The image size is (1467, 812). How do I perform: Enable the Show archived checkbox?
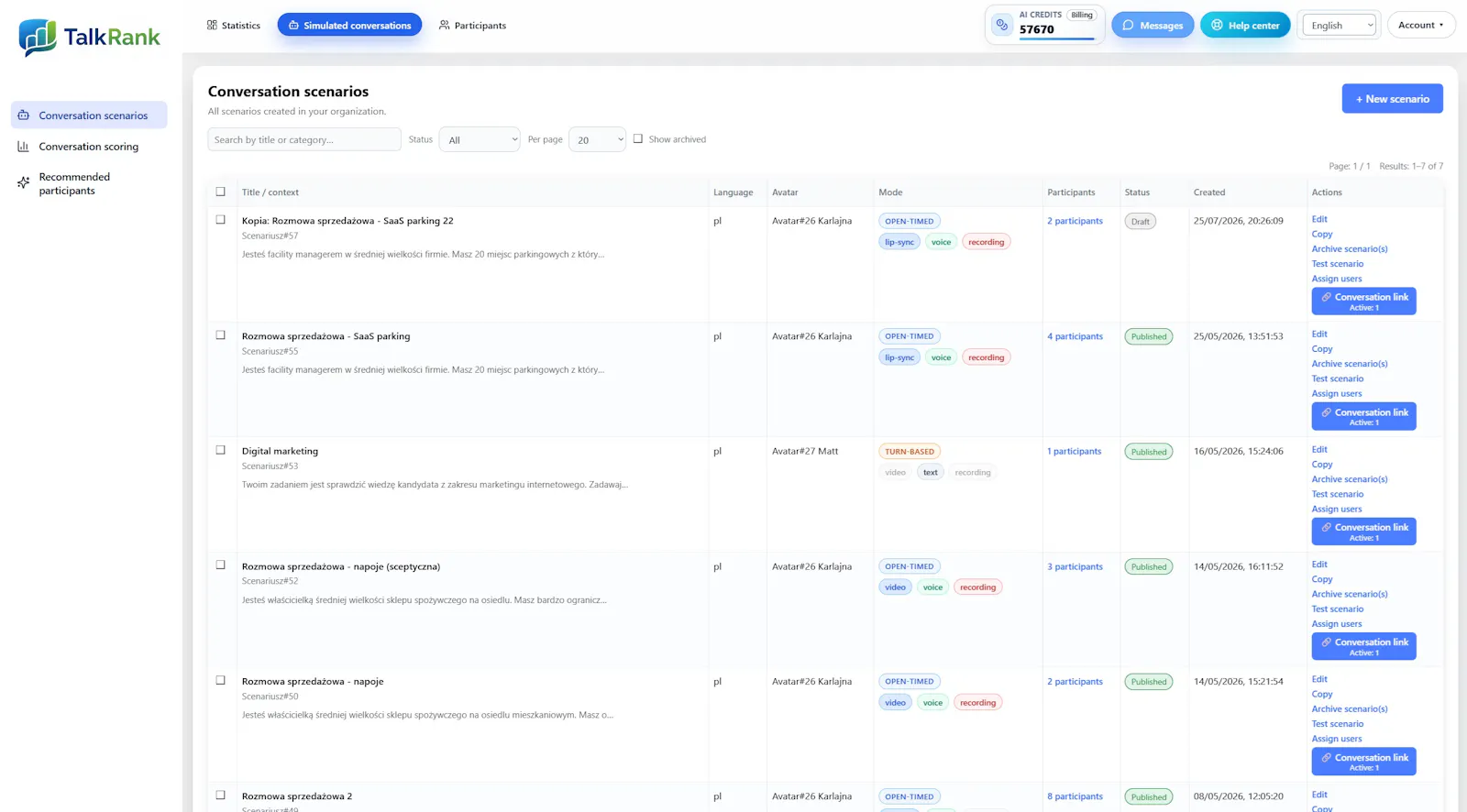tap(638, 139)
